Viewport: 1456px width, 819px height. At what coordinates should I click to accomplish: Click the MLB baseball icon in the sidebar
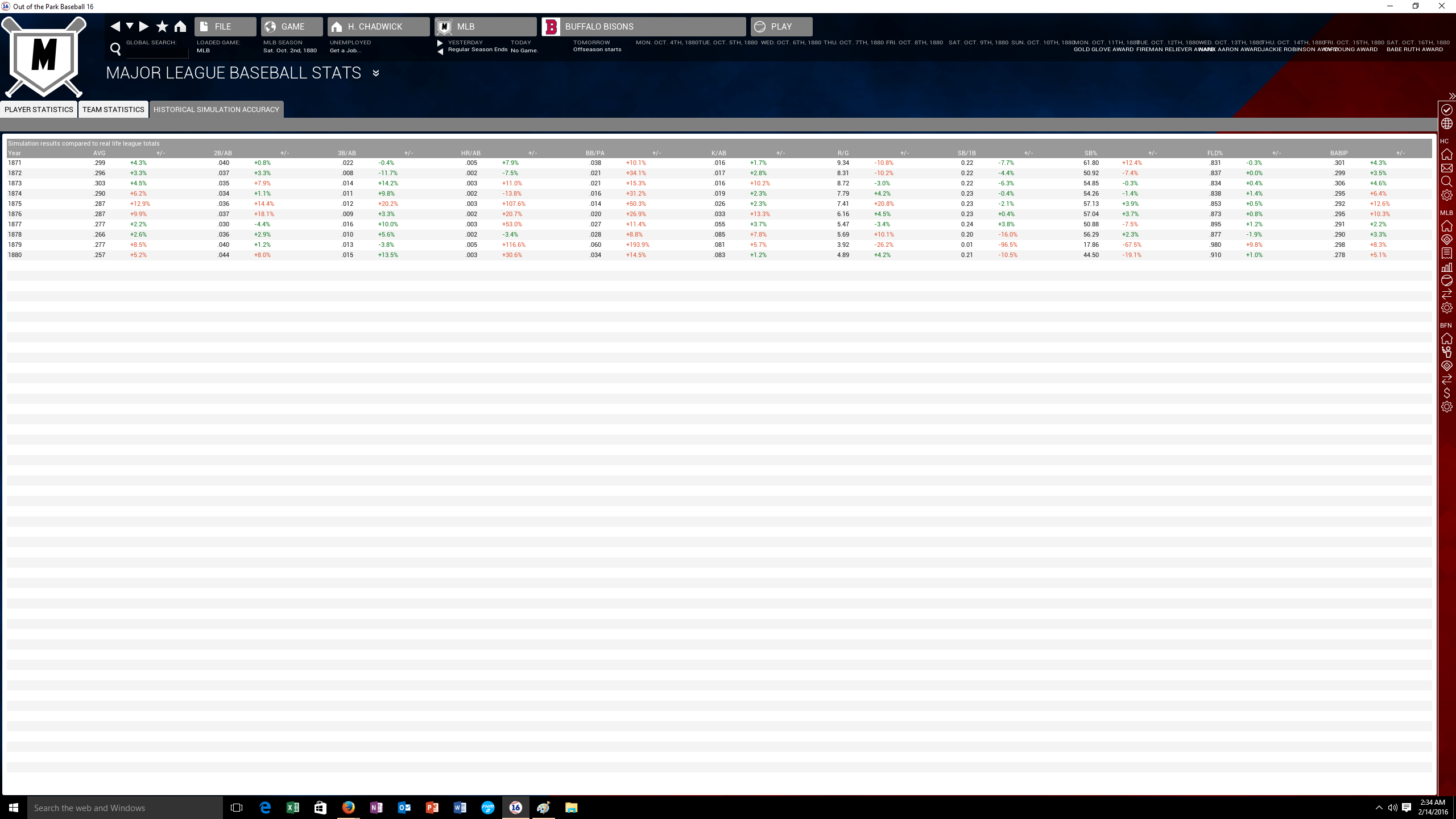tap(1446, 280)
